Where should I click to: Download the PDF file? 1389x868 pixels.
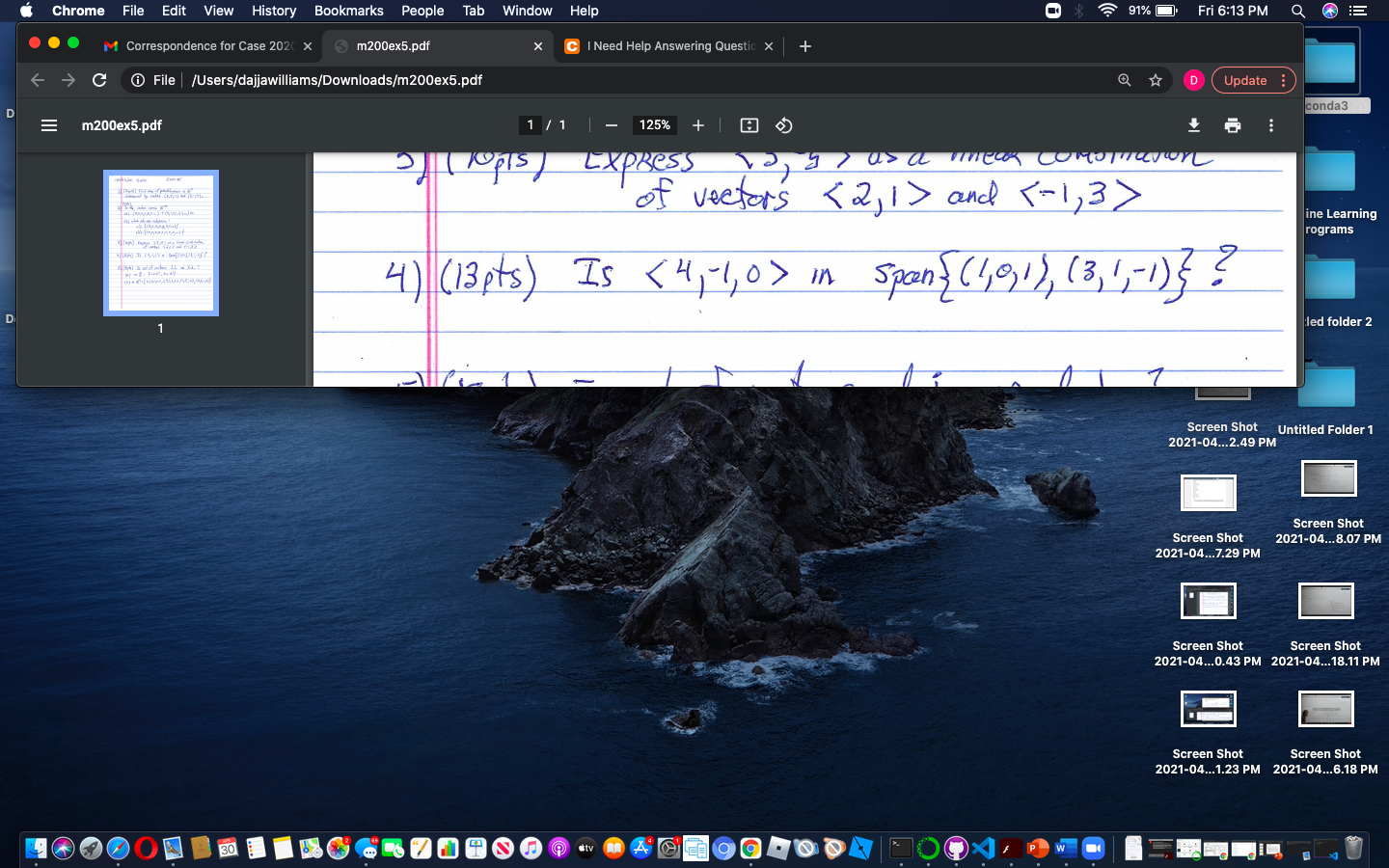click(x=1193, y=125)
